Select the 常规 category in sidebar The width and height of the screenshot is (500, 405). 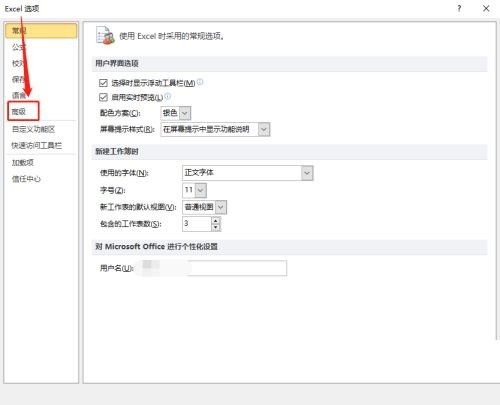[x=41, y=31]
